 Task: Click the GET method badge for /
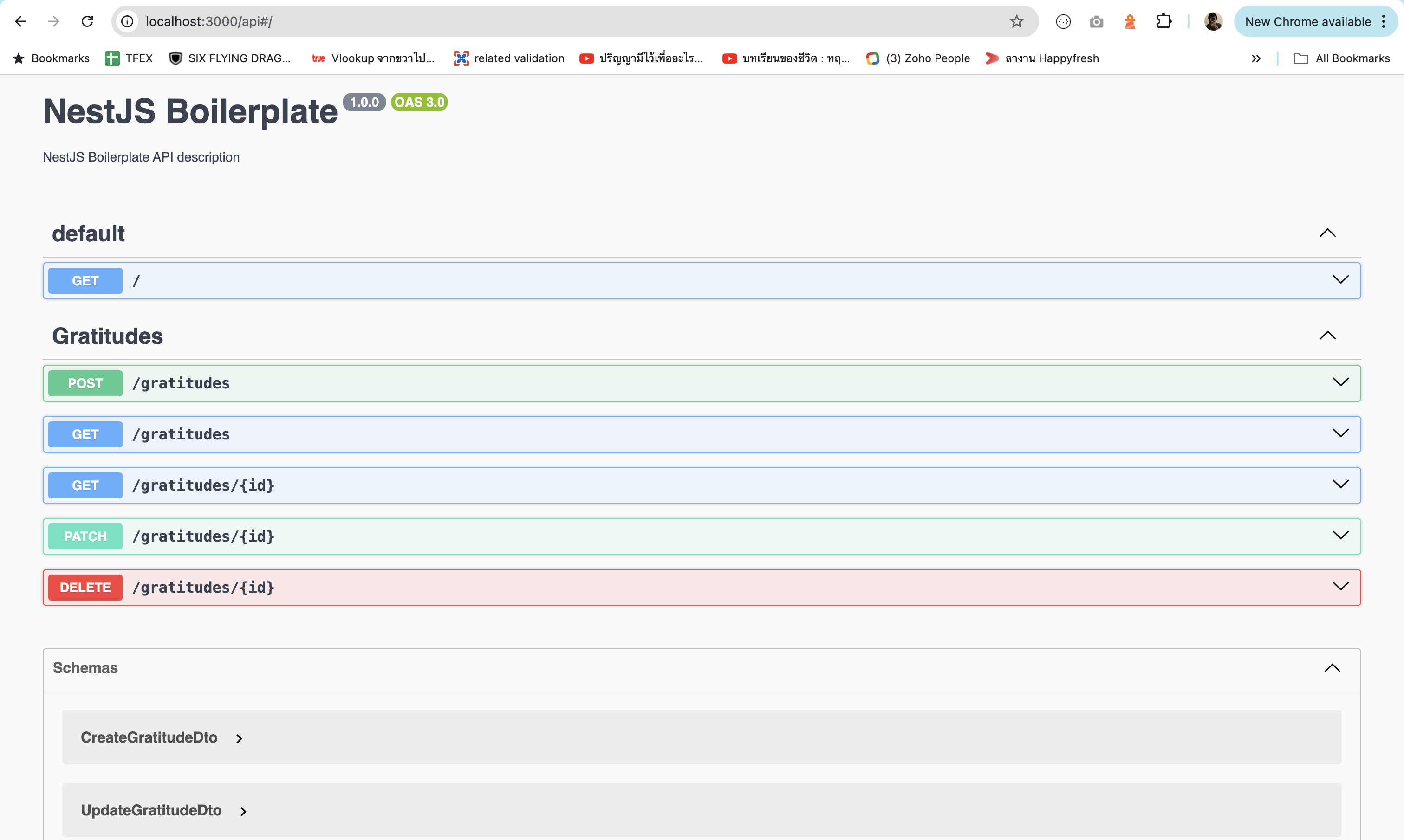[85, 281]
